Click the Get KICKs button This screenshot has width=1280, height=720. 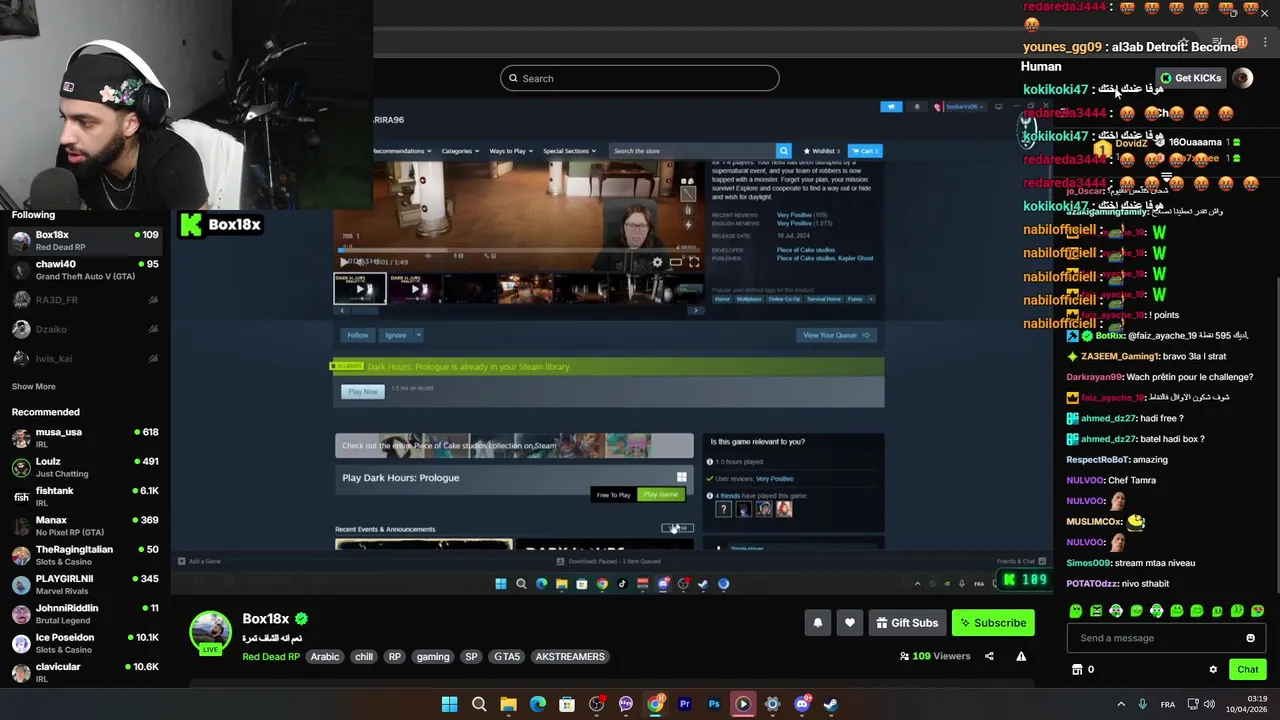[1191, 78]
